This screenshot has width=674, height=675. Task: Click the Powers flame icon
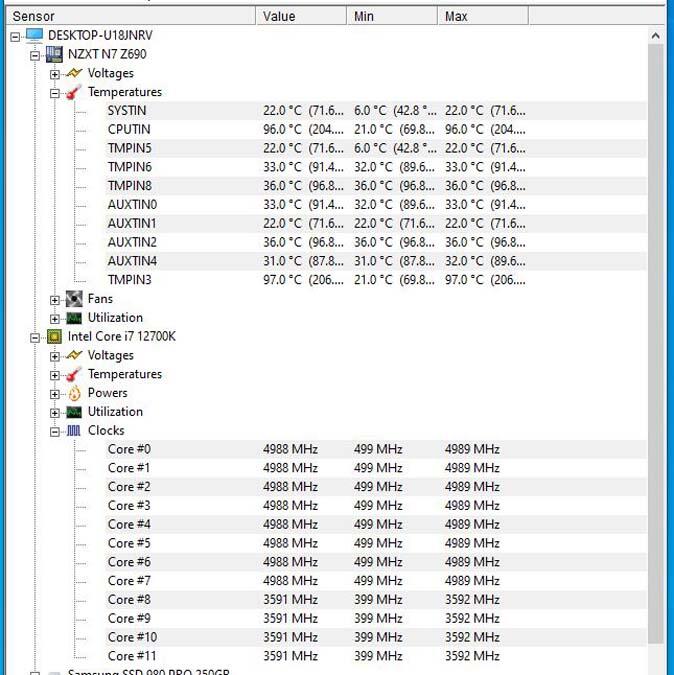(x=74, y=393)
